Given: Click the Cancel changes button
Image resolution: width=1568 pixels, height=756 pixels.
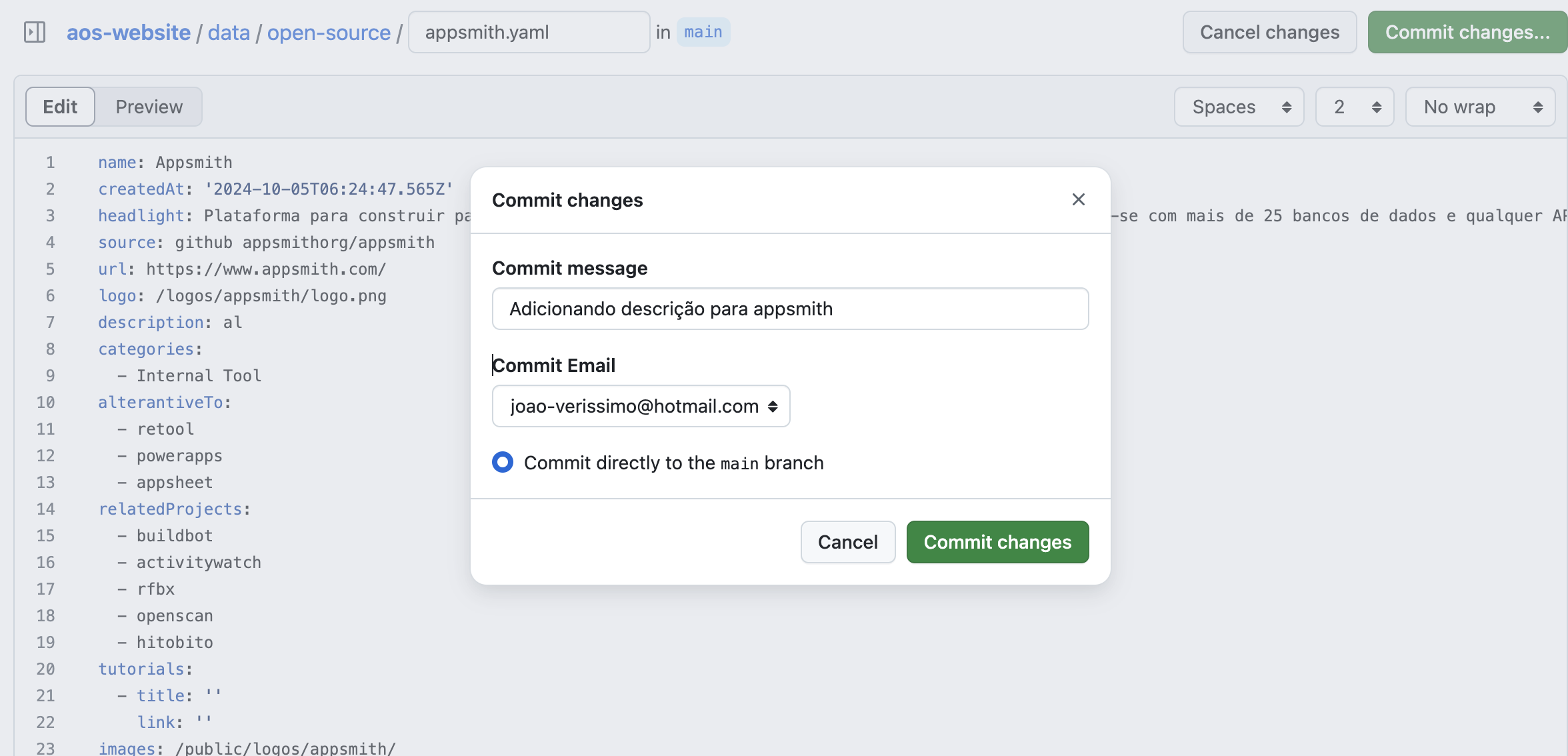Looking at the screenshot, I should [1271, 31].
